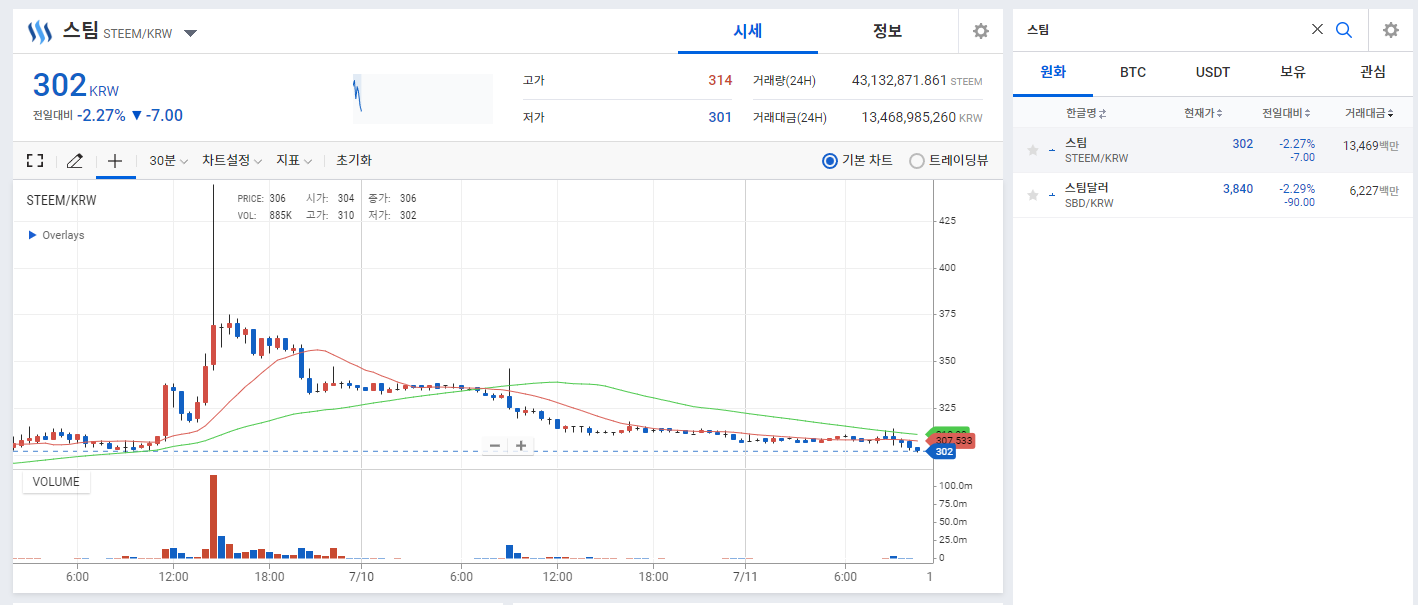Open the 차트설정 dropdown
This screenshot has height=605, width=1418.
(232, 160)
